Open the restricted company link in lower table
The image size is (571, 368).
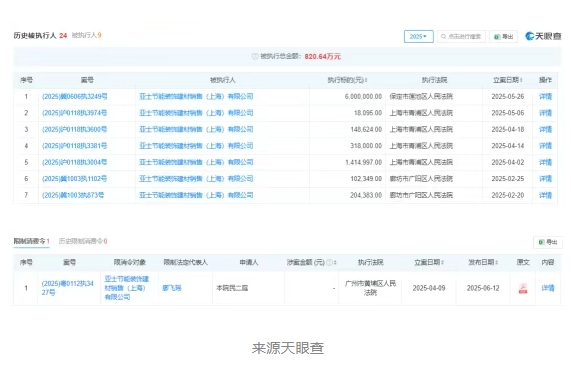(127, 288)
